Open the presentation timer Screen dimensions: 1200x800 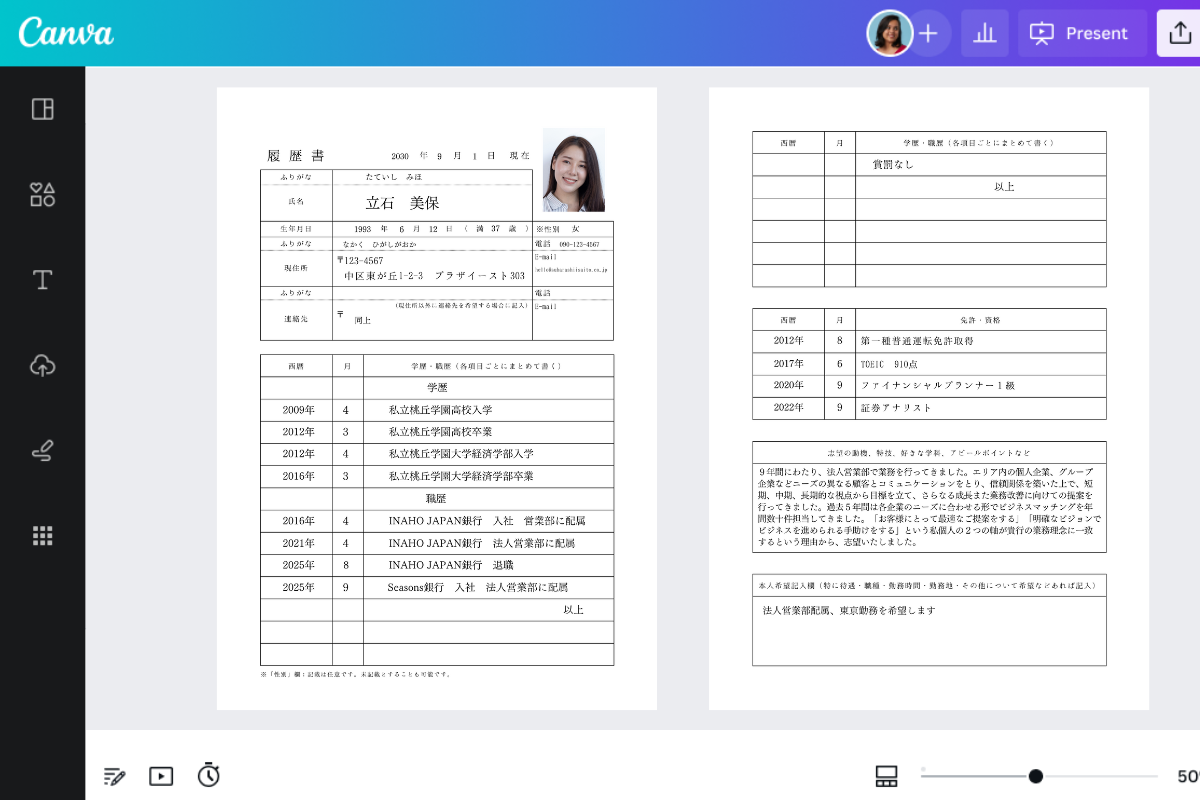click(208, 776)
